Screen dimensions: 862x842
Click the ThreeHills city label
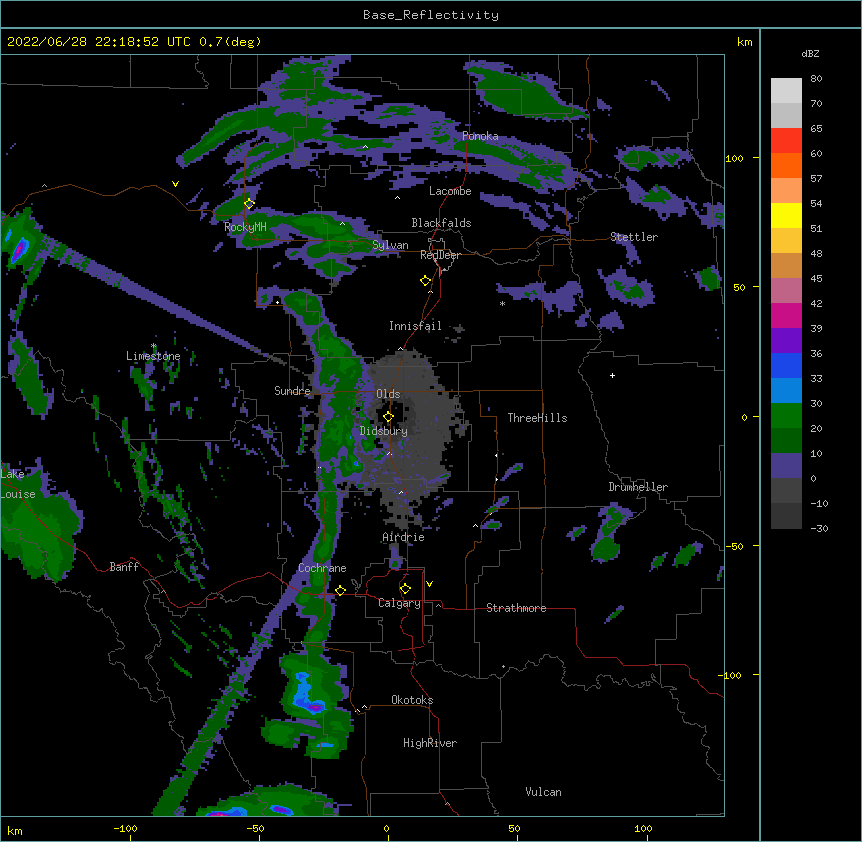pyautogui.click(x=537, y=418)
